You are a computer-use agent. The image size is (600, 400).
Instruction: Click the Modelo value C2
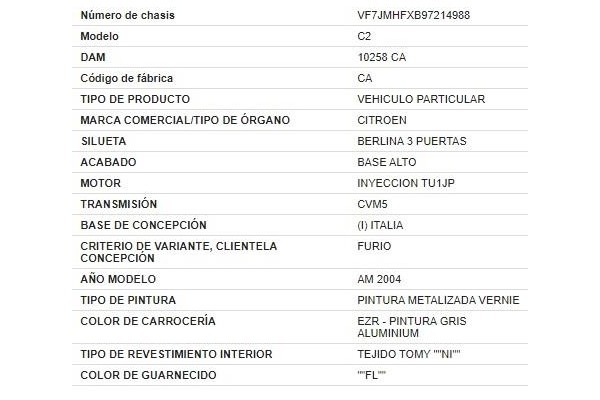tap(364, 36)
